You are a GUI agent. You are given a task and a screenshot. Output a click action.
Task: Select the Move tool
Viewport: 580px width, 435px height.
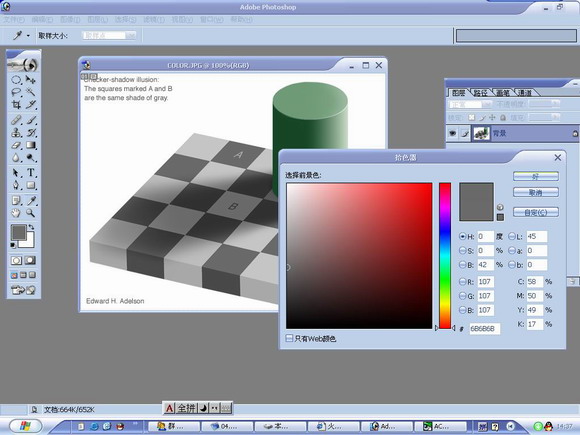tap(31, 80)
